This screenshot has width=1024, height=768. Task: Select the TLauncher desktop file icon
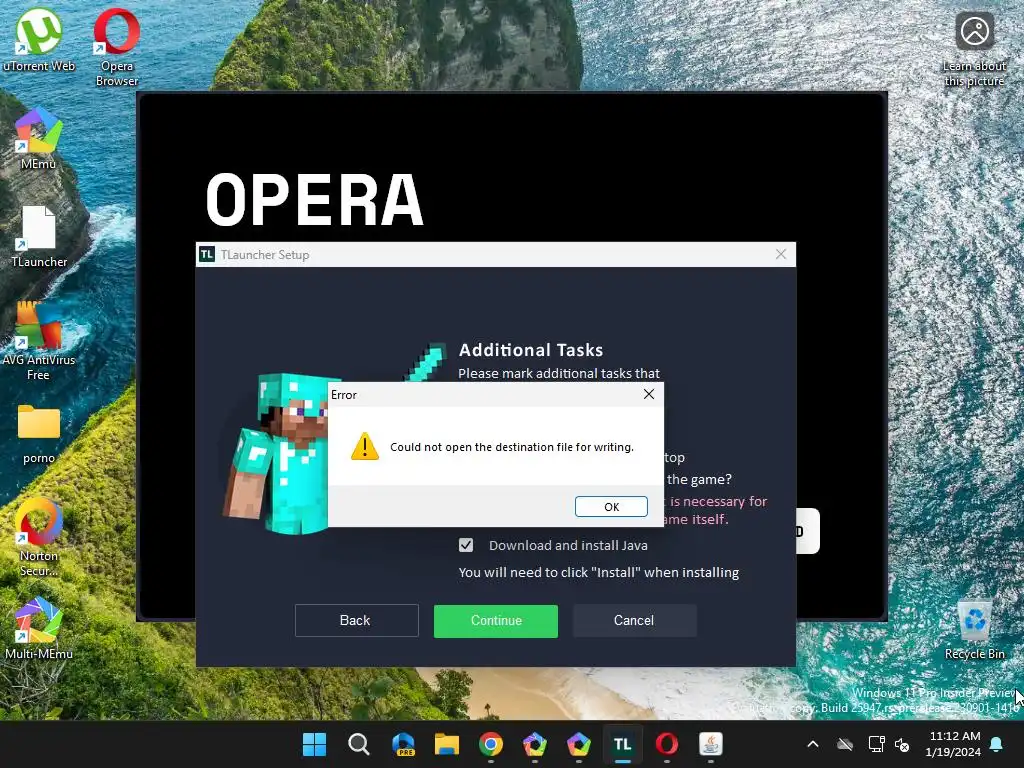pos(39,236)
